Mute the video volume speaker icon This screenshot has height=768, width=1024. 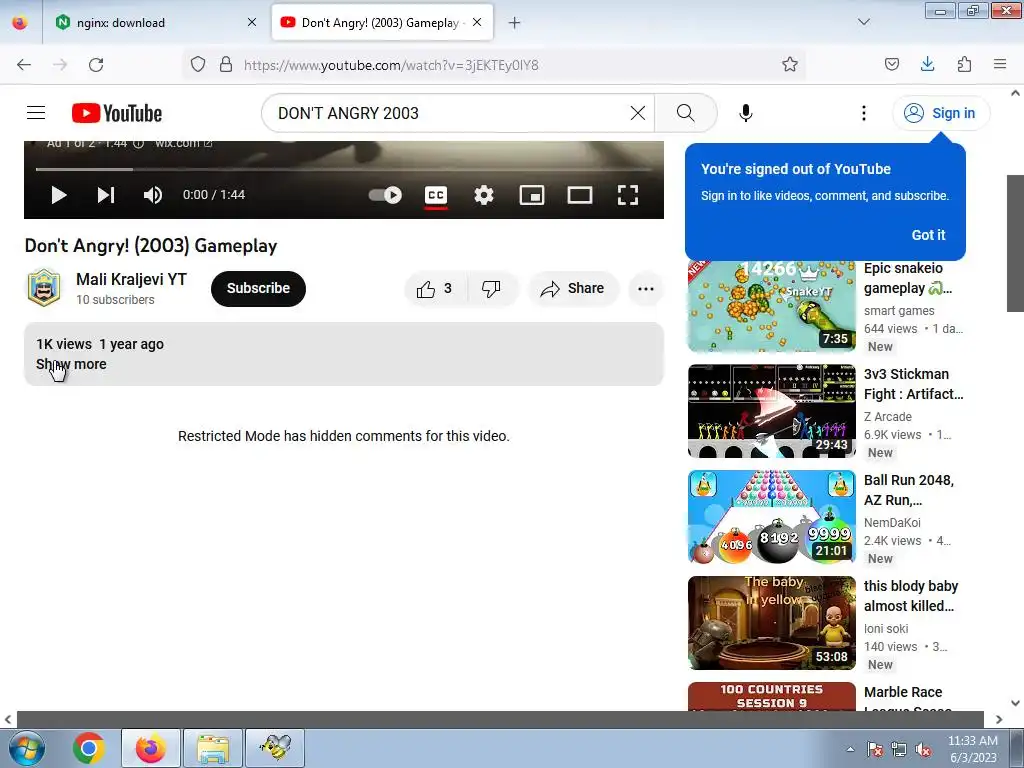tap(153, 195)
